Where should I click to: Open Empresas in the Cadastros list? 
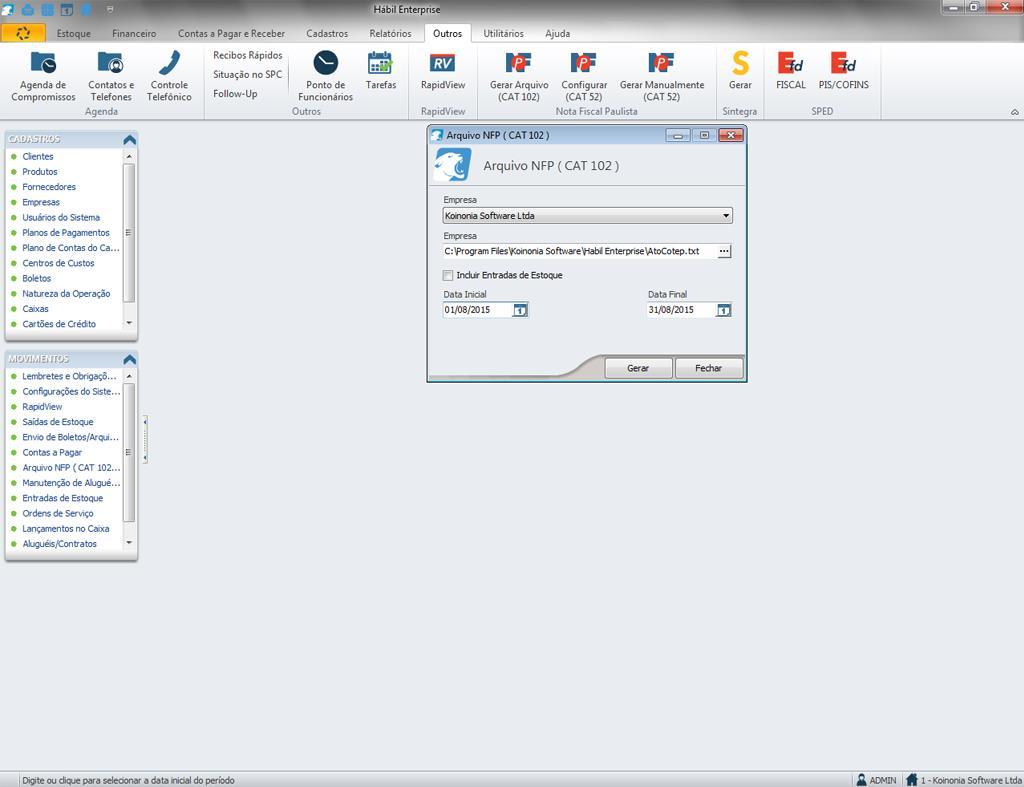click(x=41, y=202)
